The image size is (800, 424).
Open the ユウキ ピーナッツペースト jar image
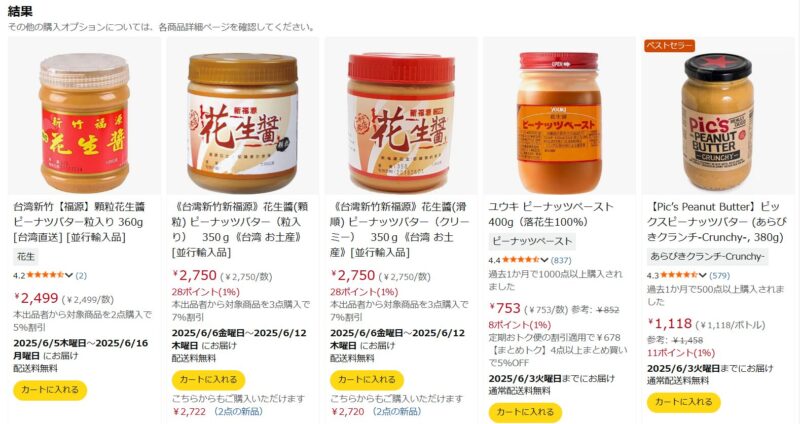[559, 122]
